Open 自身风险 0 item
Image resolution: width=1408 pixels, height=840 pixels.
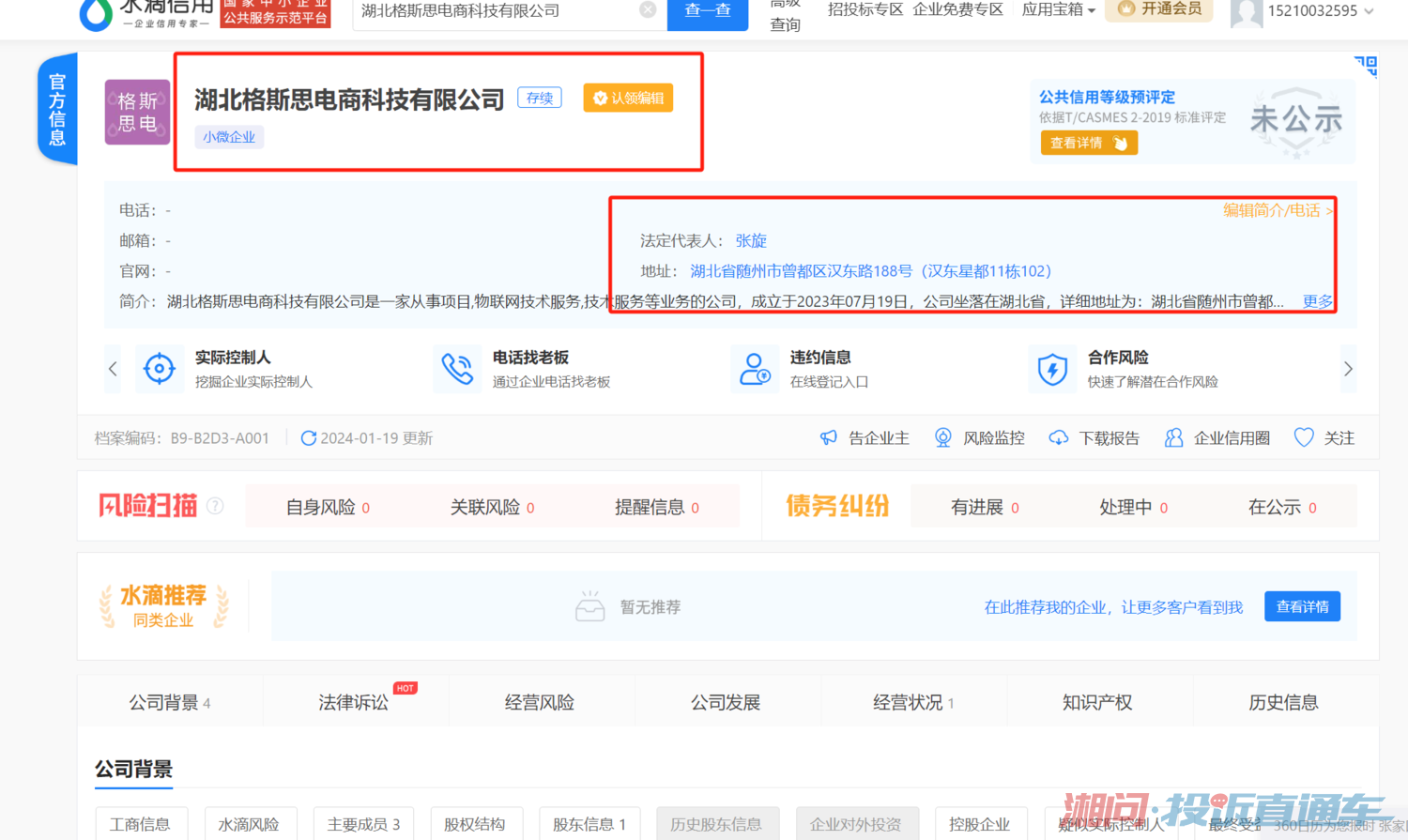[328, 508]
